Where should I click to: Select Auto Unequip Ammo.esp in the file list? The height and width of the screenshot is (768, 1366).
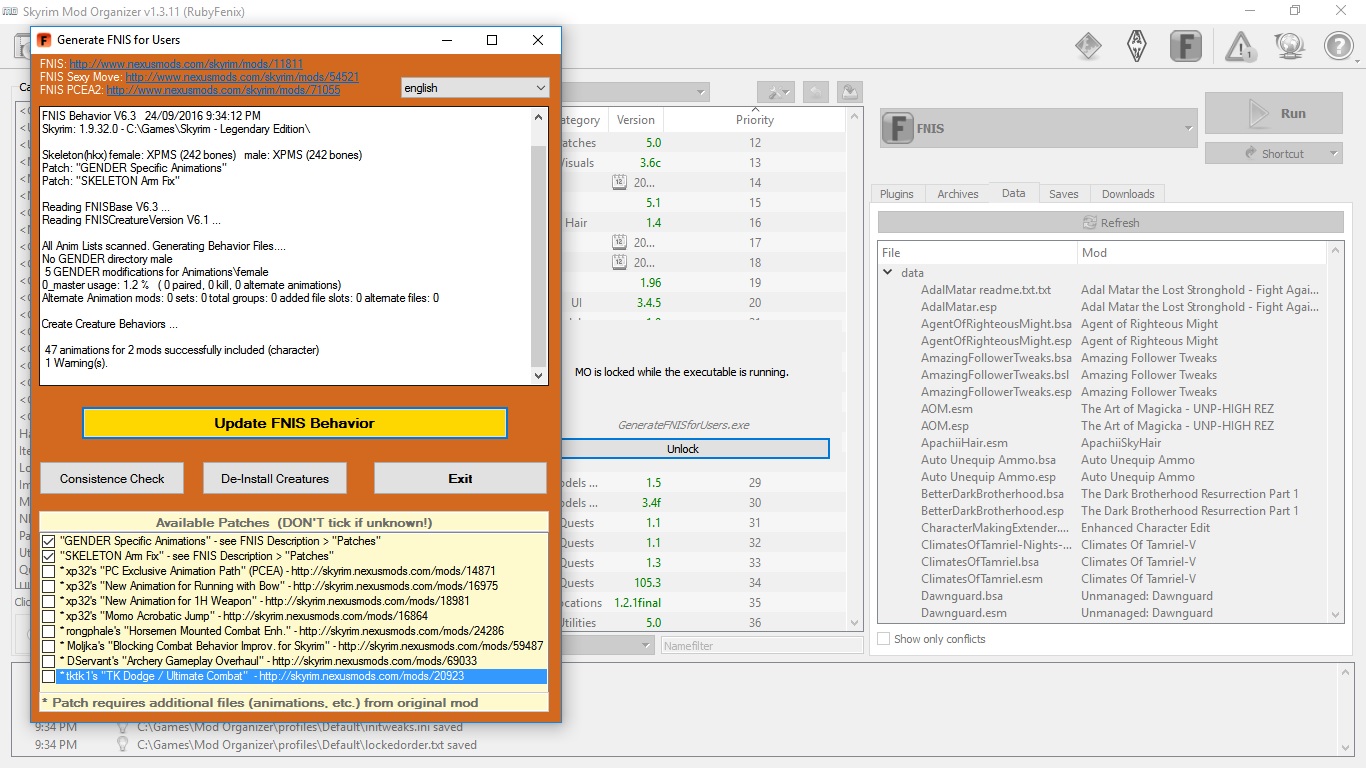988,477
